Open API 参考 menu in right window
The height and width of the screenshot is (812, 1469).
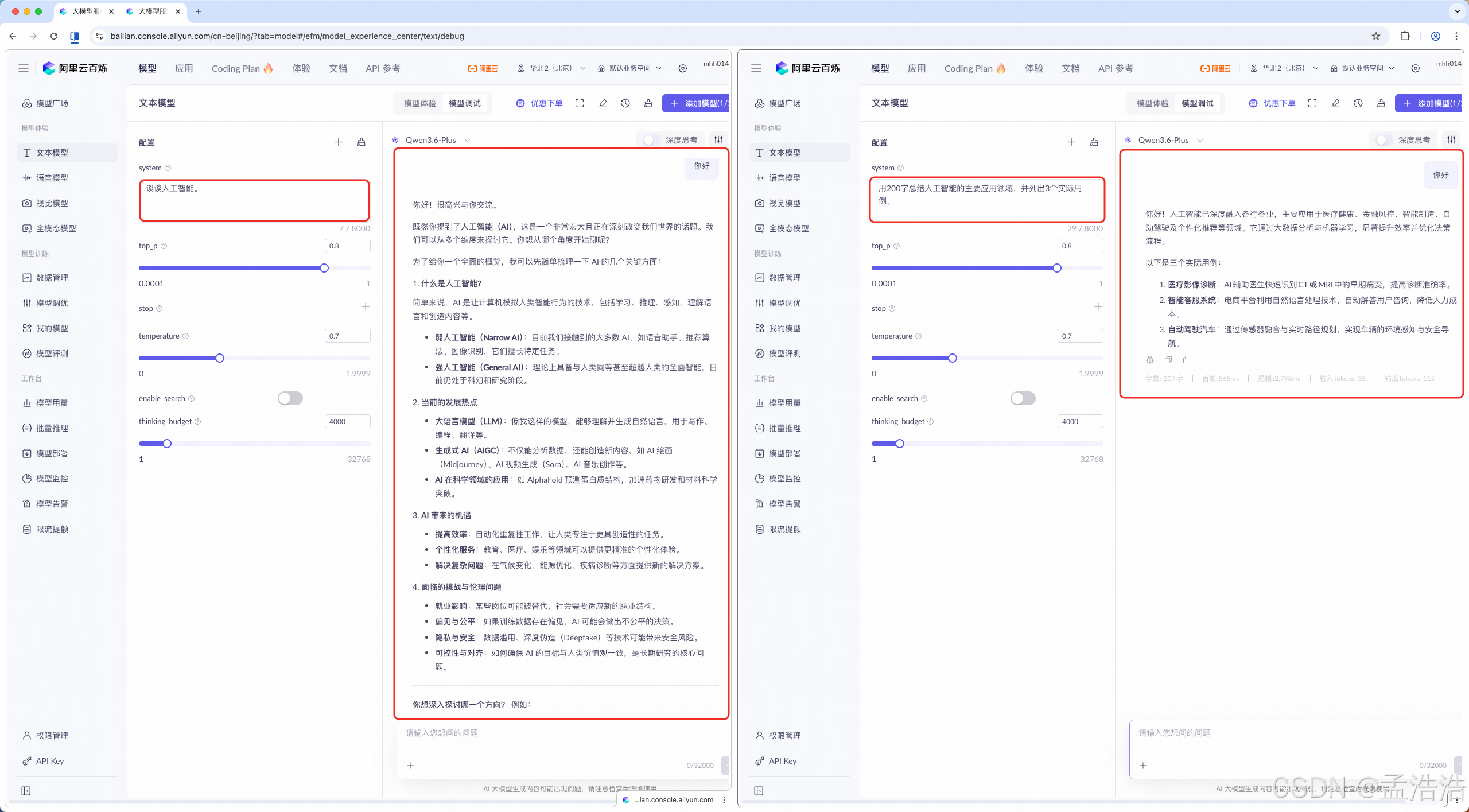click(x=1116, y=68)
